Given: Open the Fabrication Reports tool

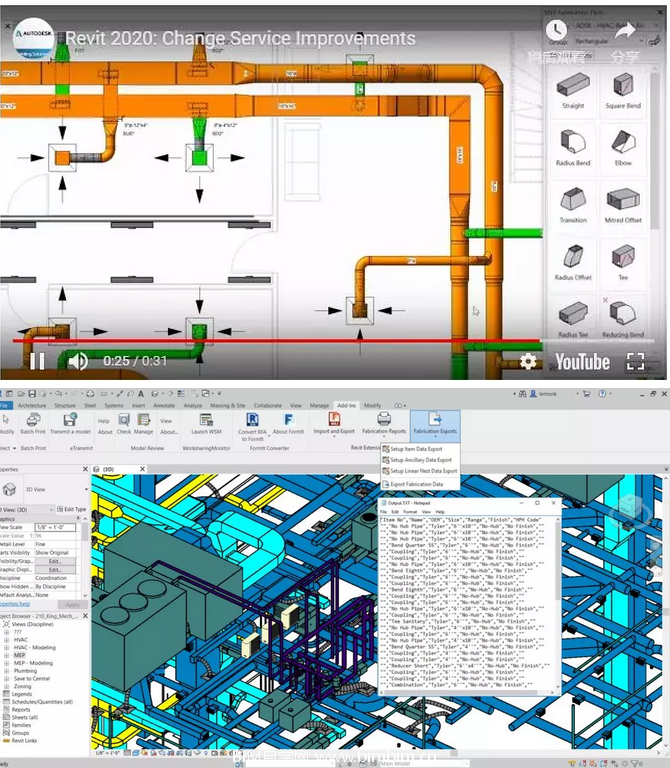Looking at the screenshot, I should click(x=384, y=424).
